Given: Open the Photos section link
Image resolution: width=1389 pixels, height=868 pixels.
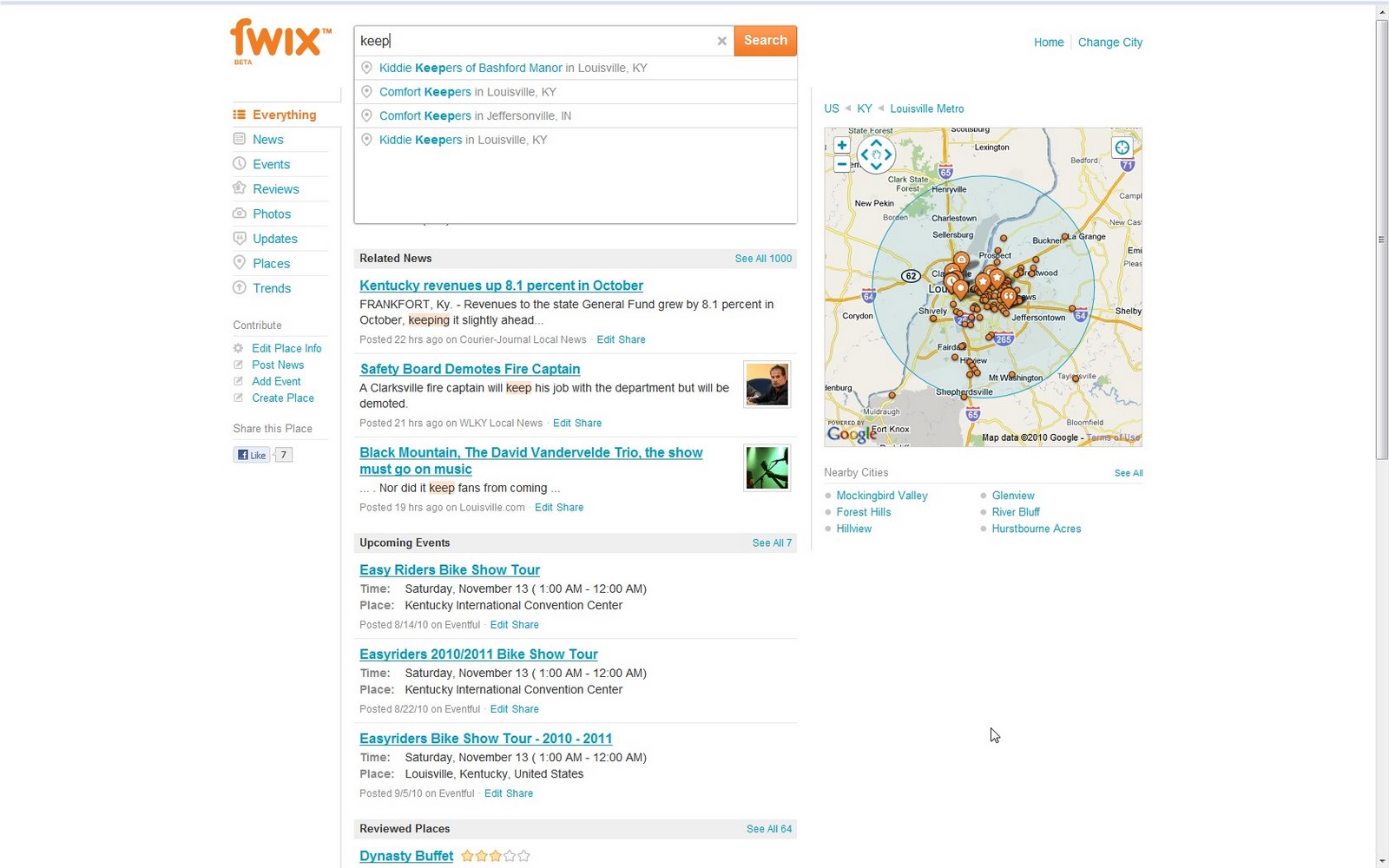Looking at the screenshot, I should click(x=272, y=214).
